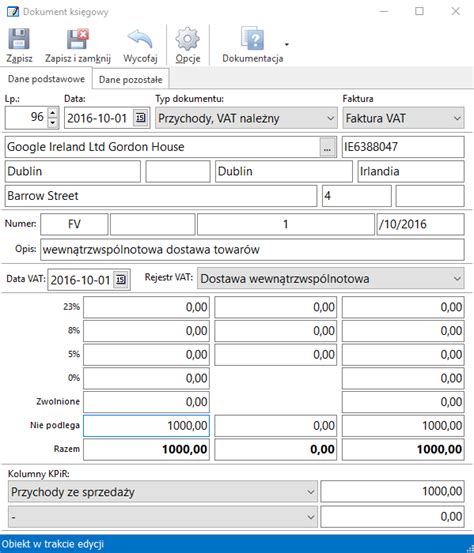Open Opcje gear icon

pos(188,39)
